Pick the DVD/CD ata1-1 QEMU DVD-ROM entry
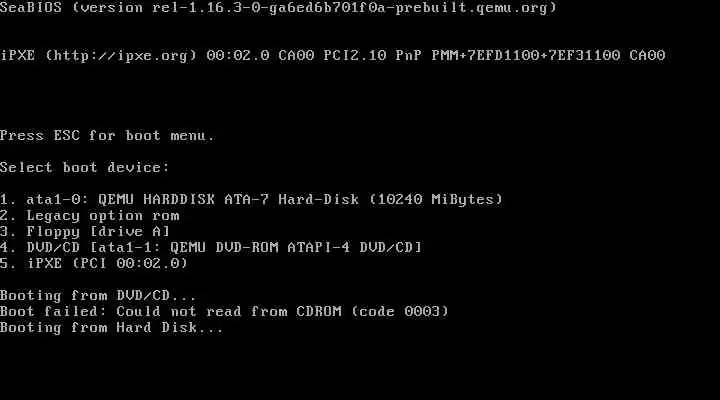The image size is (720, 400). (x=211, y=248)
